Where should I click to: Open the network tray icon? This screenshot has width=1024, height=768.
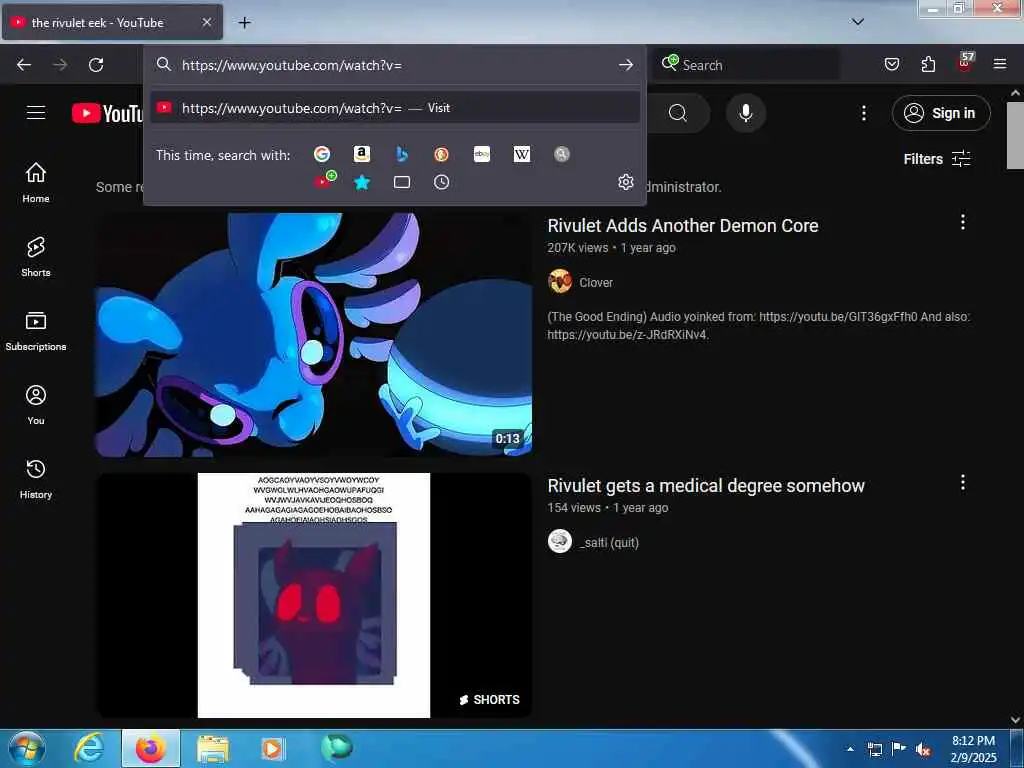[874, 750]
